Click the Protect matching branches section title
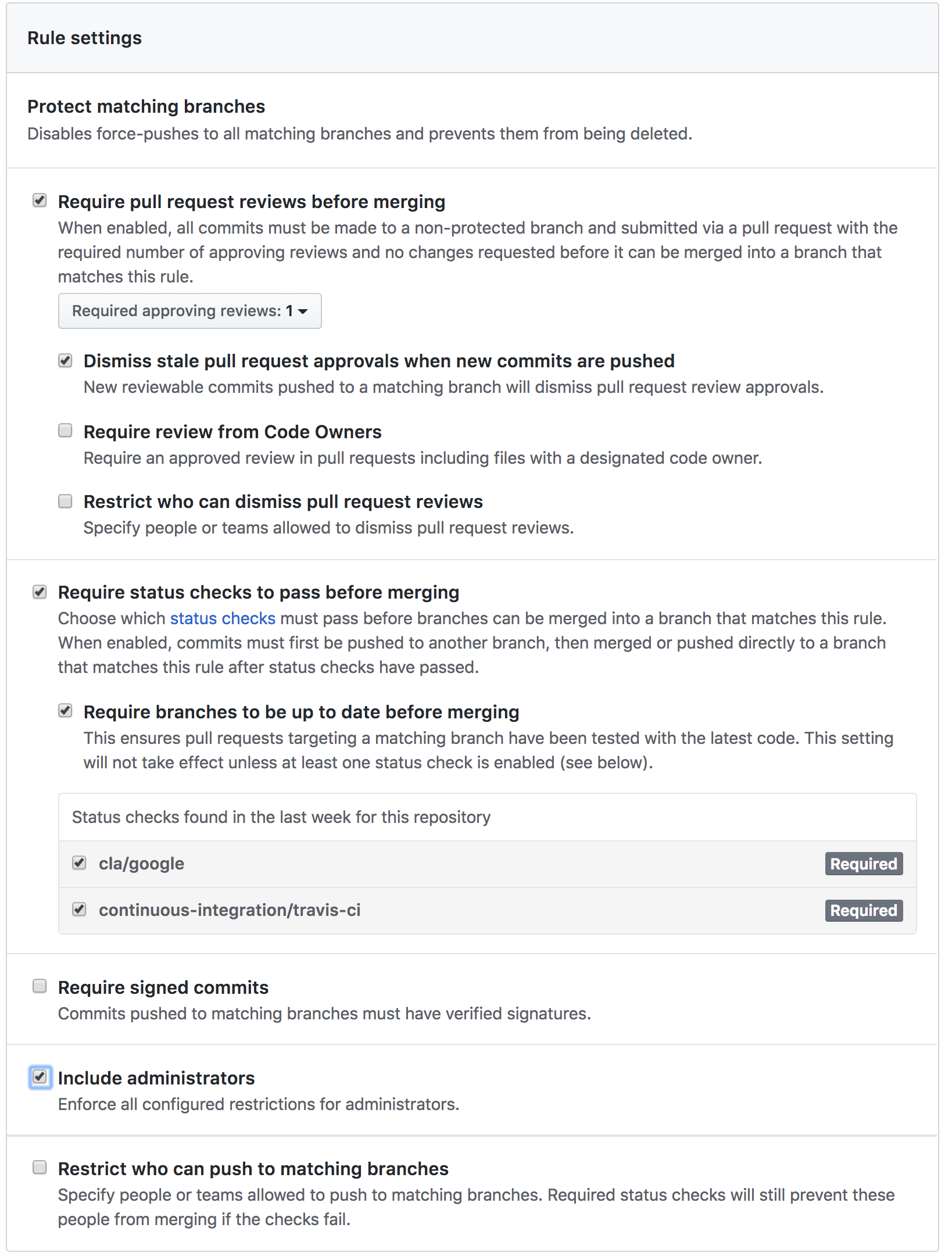 pyautogui.click(x=146, y=106)
